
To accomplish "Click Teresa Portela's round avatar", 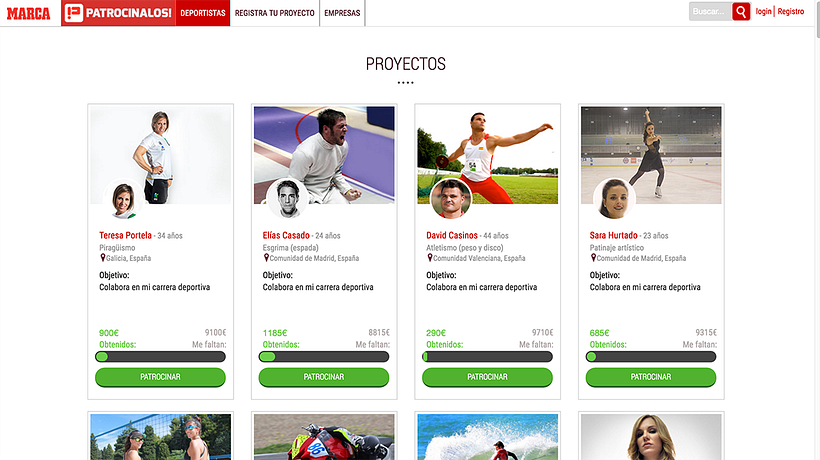I will [123, 200].
